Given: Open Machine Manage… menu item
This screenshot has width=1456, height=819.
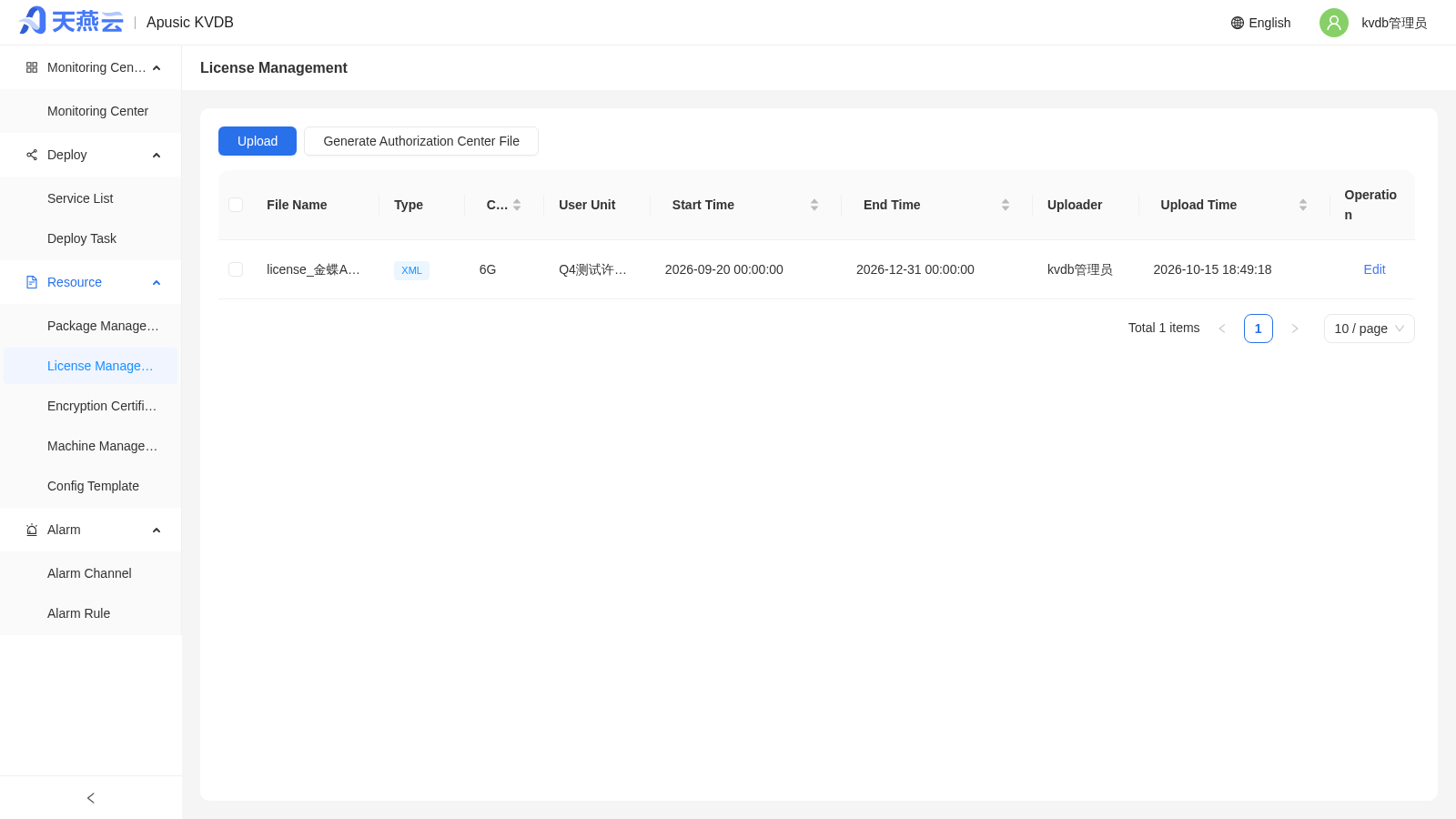Looking at the screenshot, I should (x=91, y=446).
